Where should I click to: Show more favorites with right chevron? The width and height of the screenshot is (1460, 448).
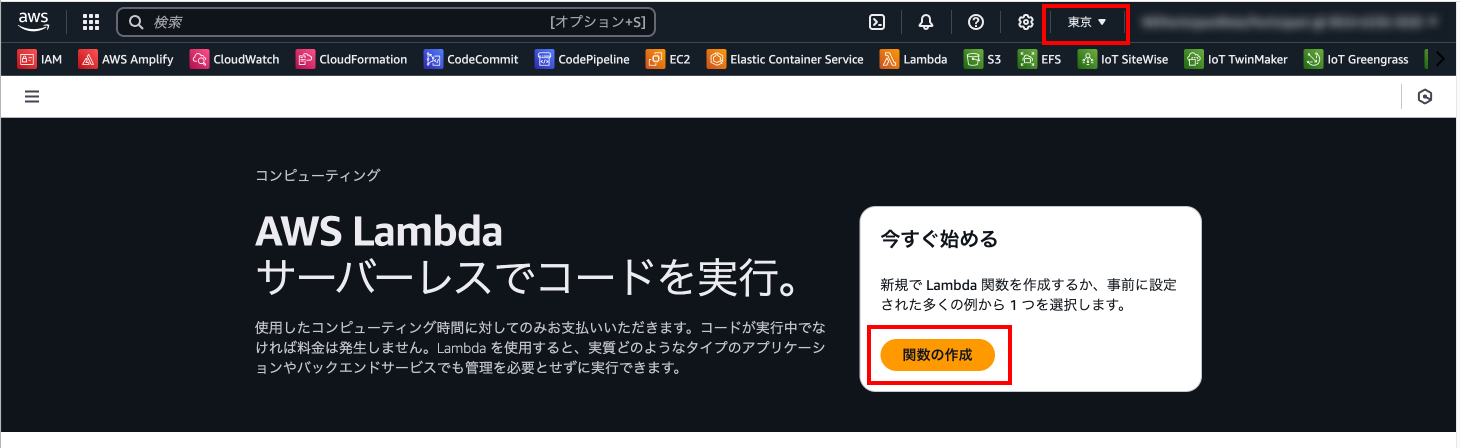pos(1440,59)
